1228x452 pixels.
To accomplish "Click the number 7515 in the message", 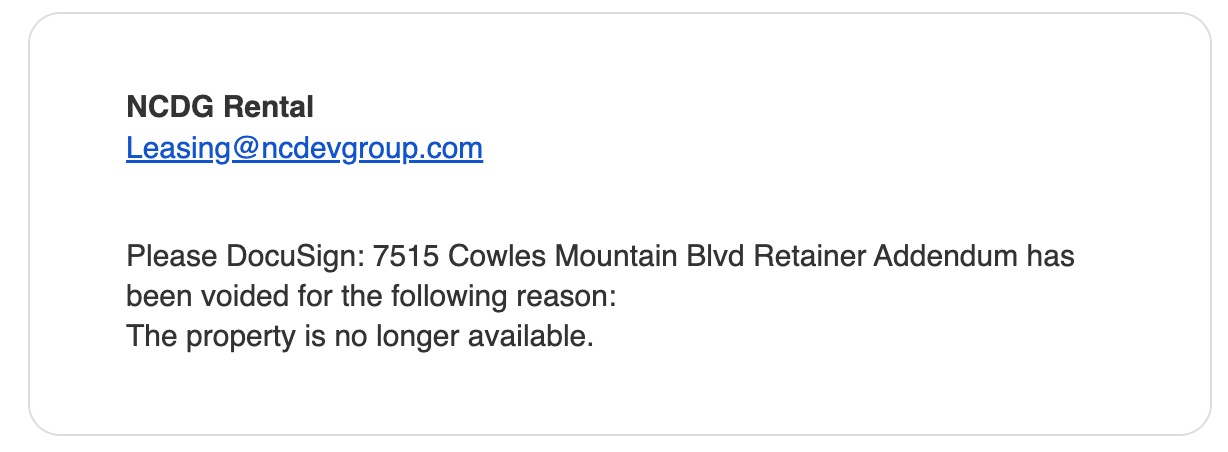I will pos(406,257).
